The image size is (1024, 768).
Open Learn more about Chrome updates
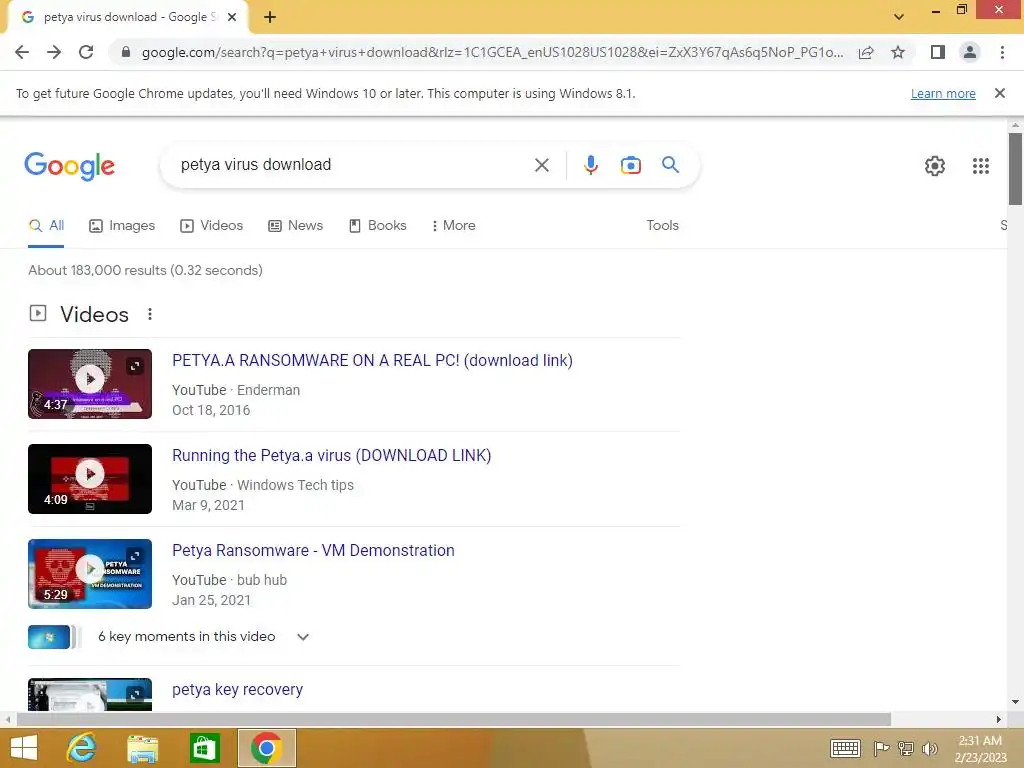click(x=943, y=93)
